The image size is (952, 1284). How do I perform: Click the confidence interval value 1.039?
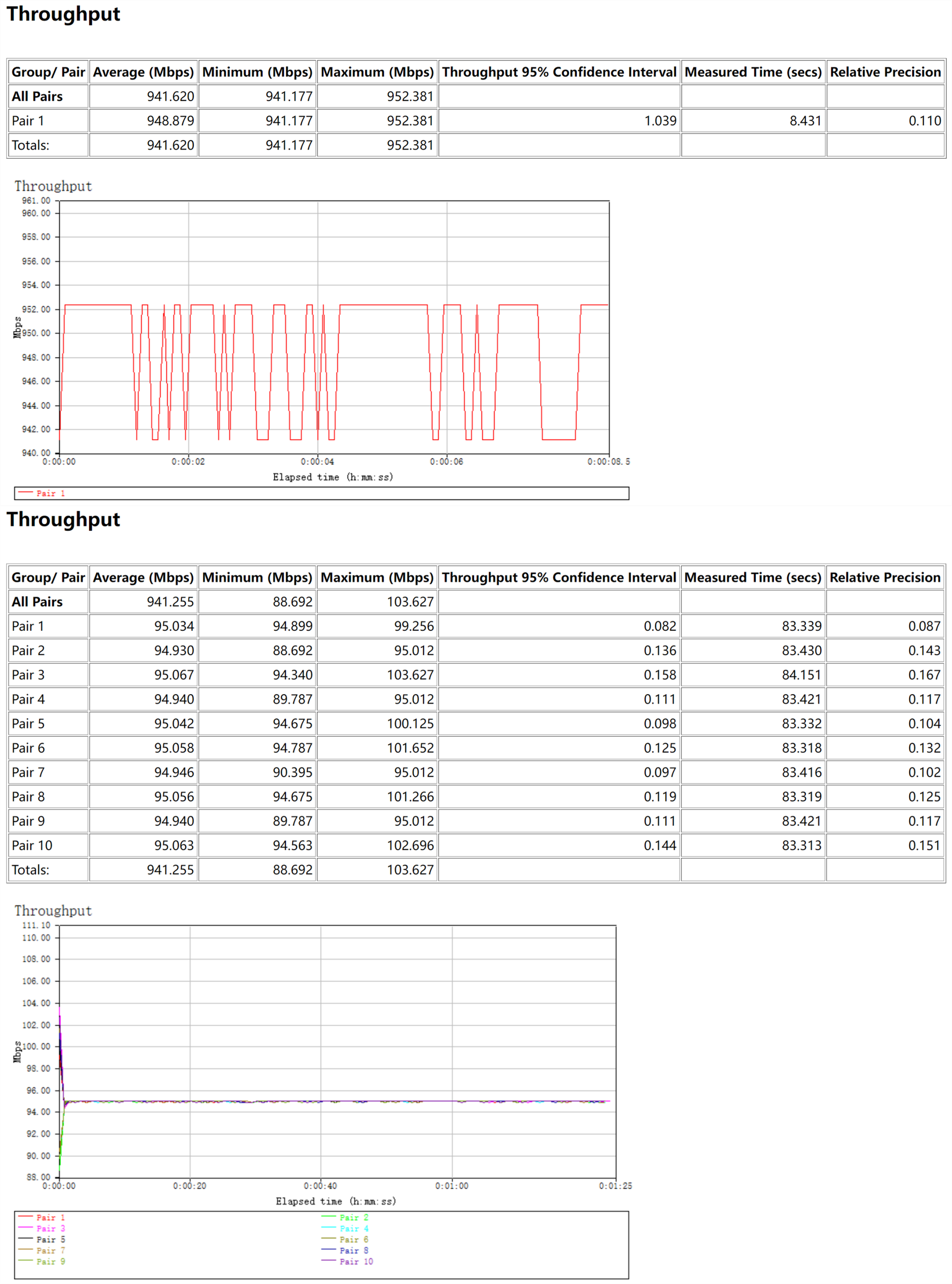(x=660, y=121)
